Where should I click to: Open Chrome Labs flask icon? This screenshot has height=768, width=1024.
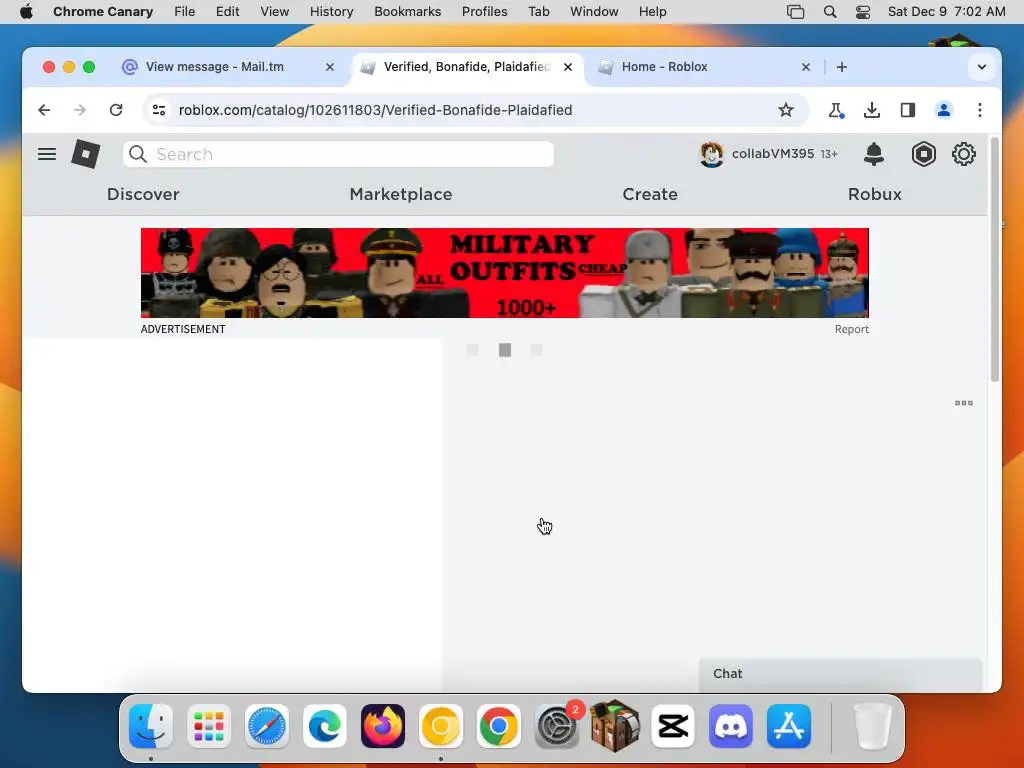pyautogui.click(x=835, y=110)
